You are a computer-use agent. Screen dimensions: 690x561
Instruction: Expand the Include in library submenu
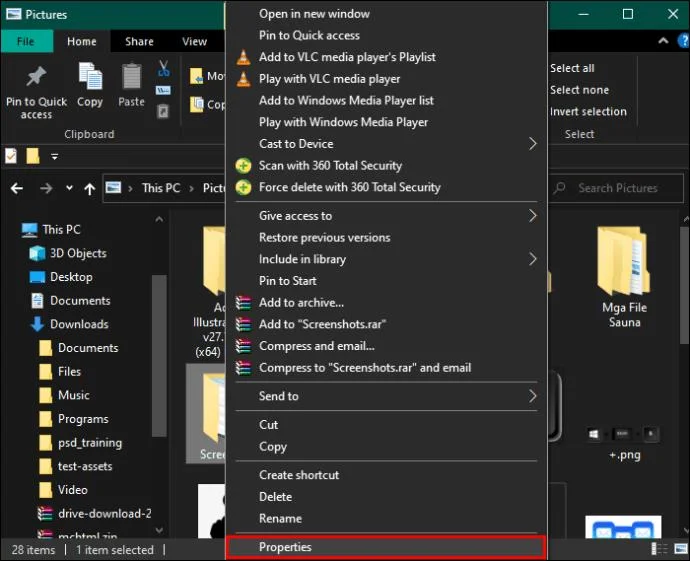(386, 259)
